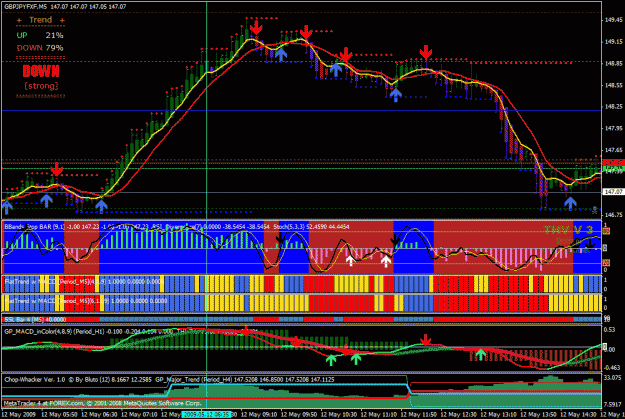Select the Chop-Whacker Ver. 1.0 label
The width and height of the screenshot is (625, 419).
click(35, 380)
